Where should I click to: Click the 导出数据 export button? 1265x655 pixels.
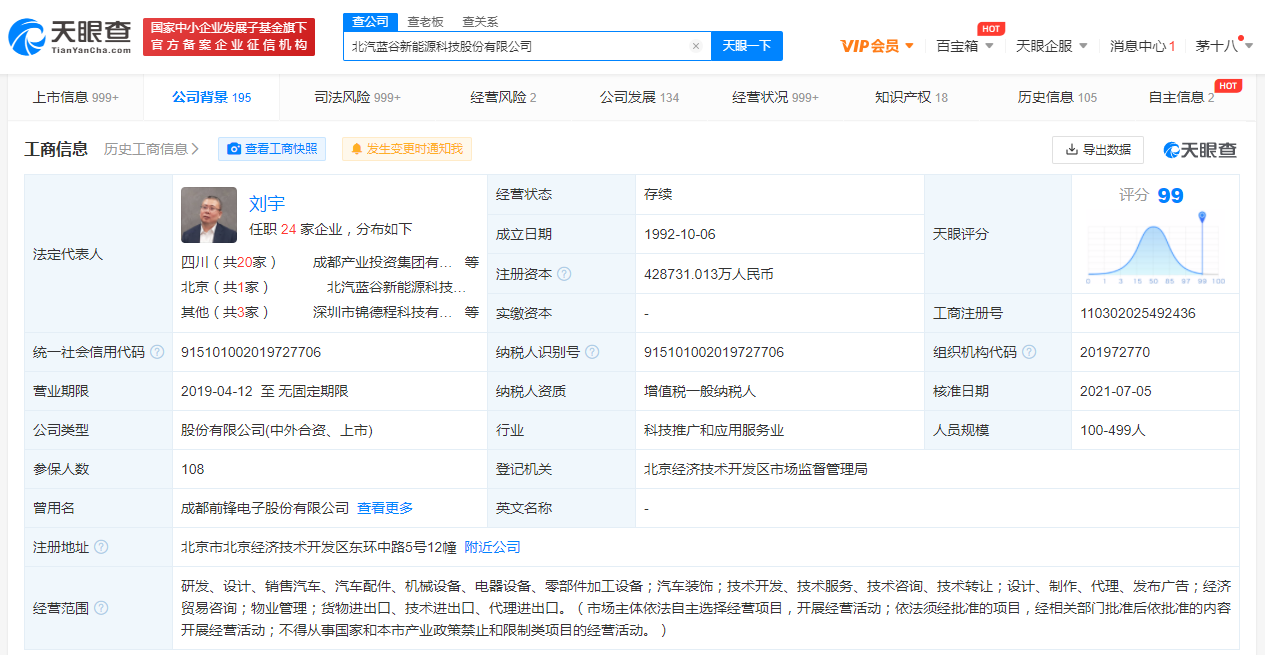click(1097, 149)
